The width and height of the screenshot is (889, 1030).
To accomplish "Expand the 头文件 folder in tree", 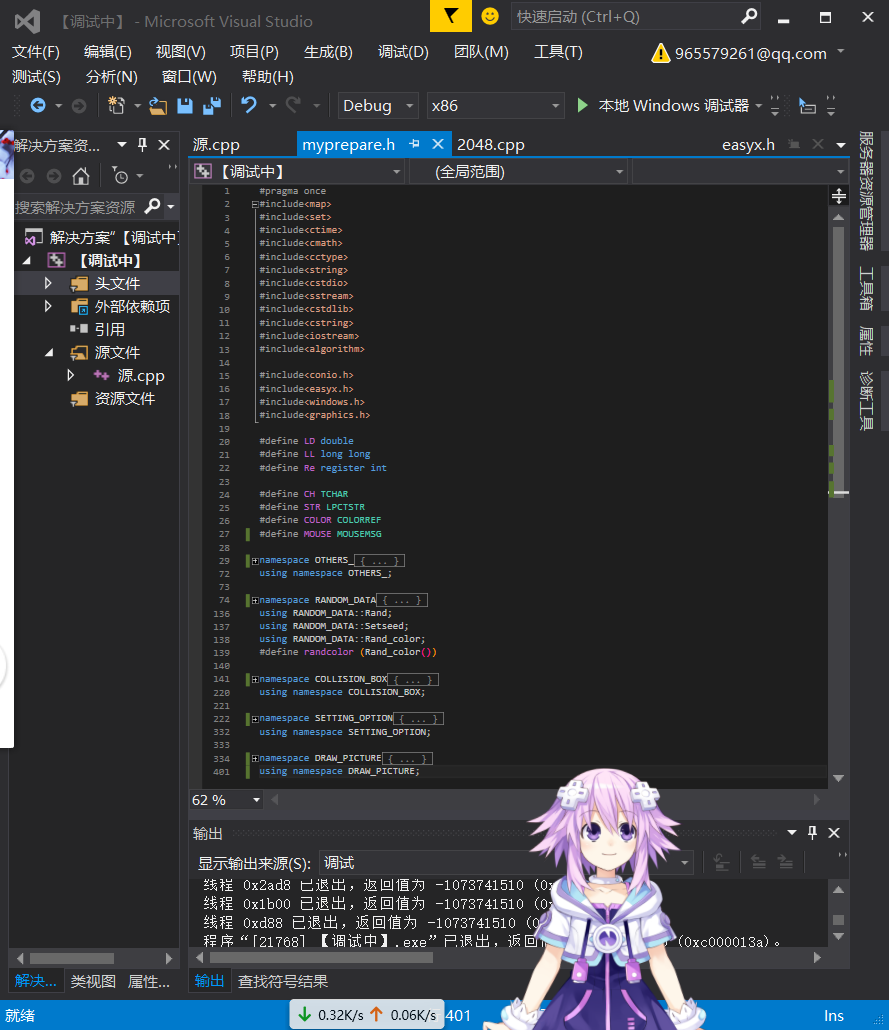I will coord(47,284).
